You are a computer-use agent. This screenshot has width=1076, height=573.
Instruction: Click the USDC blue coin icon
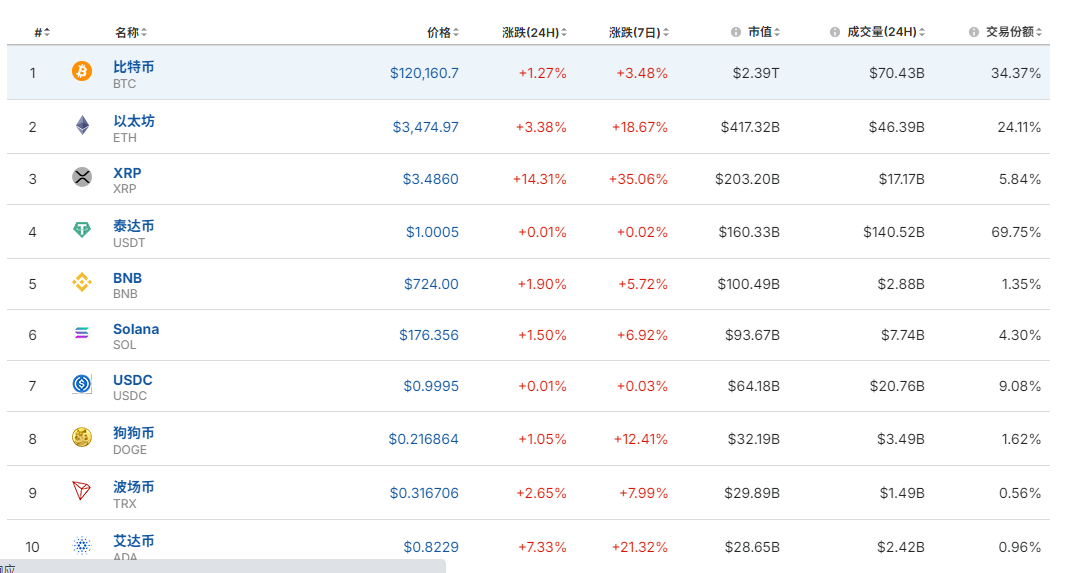(x=82, y=385)
